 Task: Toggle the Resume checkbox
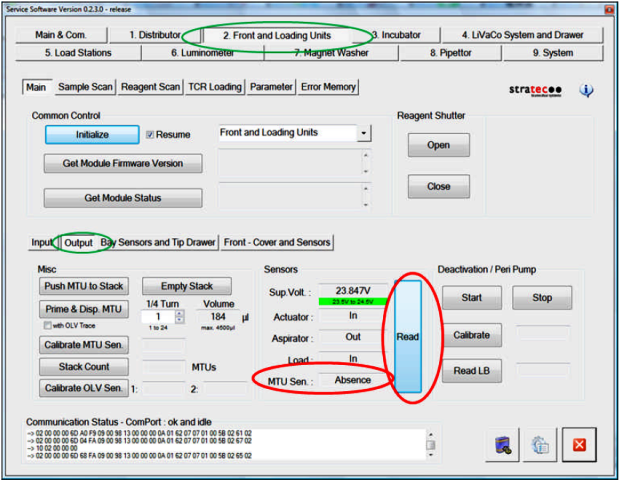tap(151, 134)
